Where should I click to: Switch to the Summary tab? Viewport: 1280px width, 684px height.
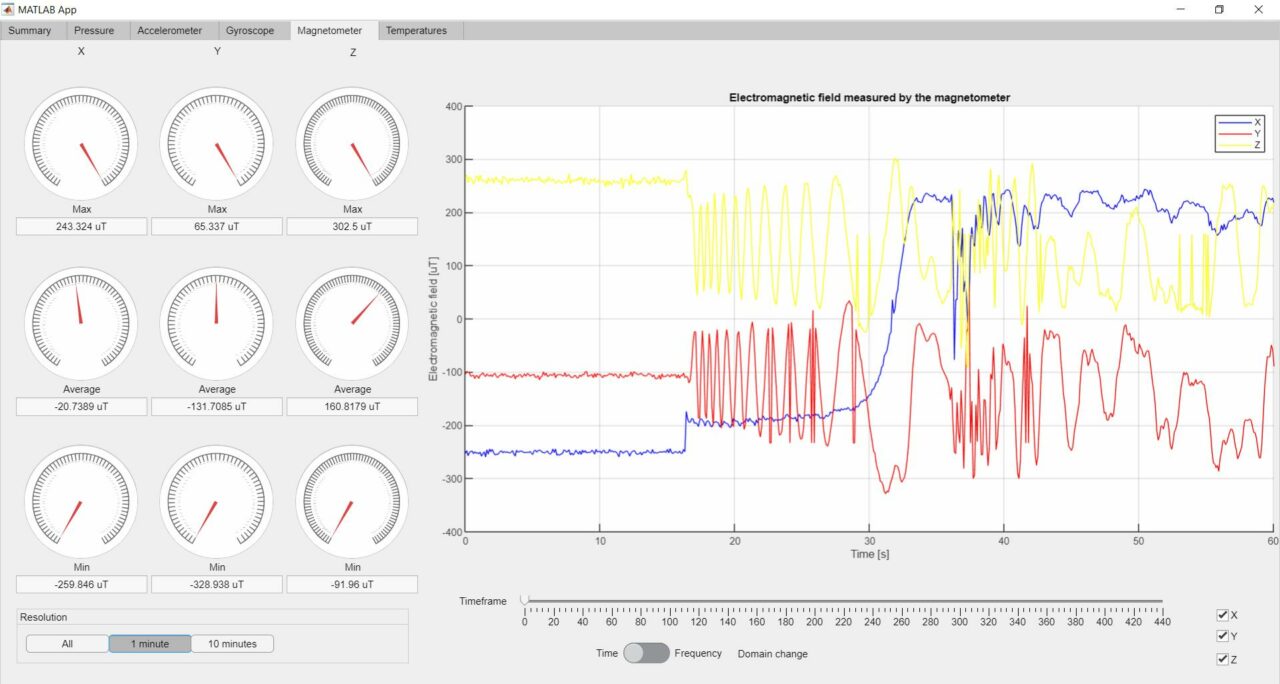(x=31, y=30)
